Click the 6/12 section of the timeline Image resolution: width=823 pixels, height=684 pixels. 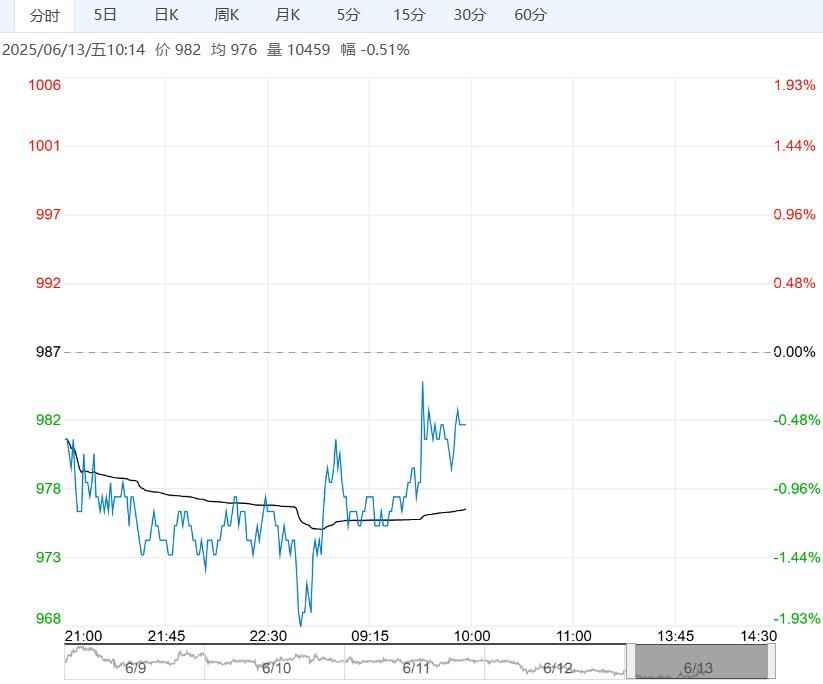point(556,662)
